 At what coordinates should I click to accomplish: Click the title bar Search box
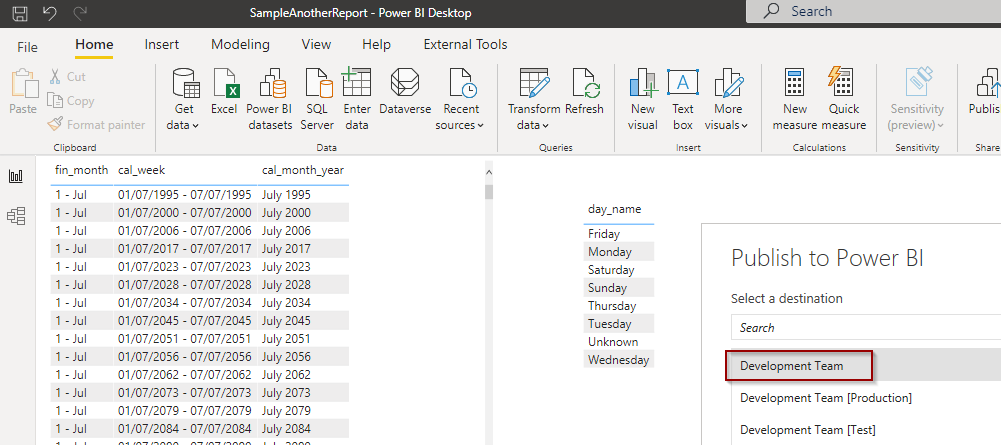click(x=873, y=11)
